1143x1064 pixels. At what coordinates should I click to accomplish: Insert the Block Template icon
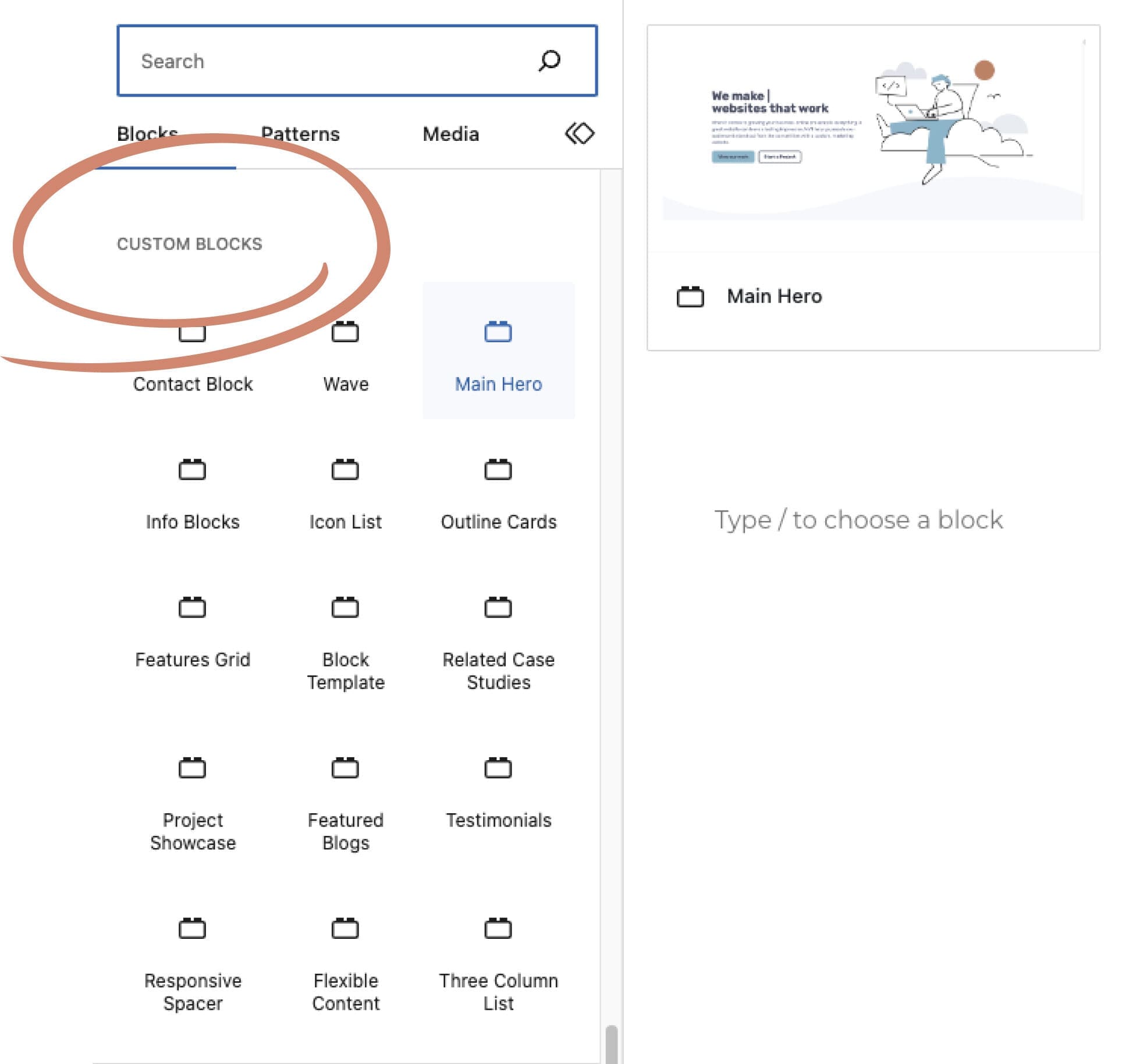pos(345,608)
